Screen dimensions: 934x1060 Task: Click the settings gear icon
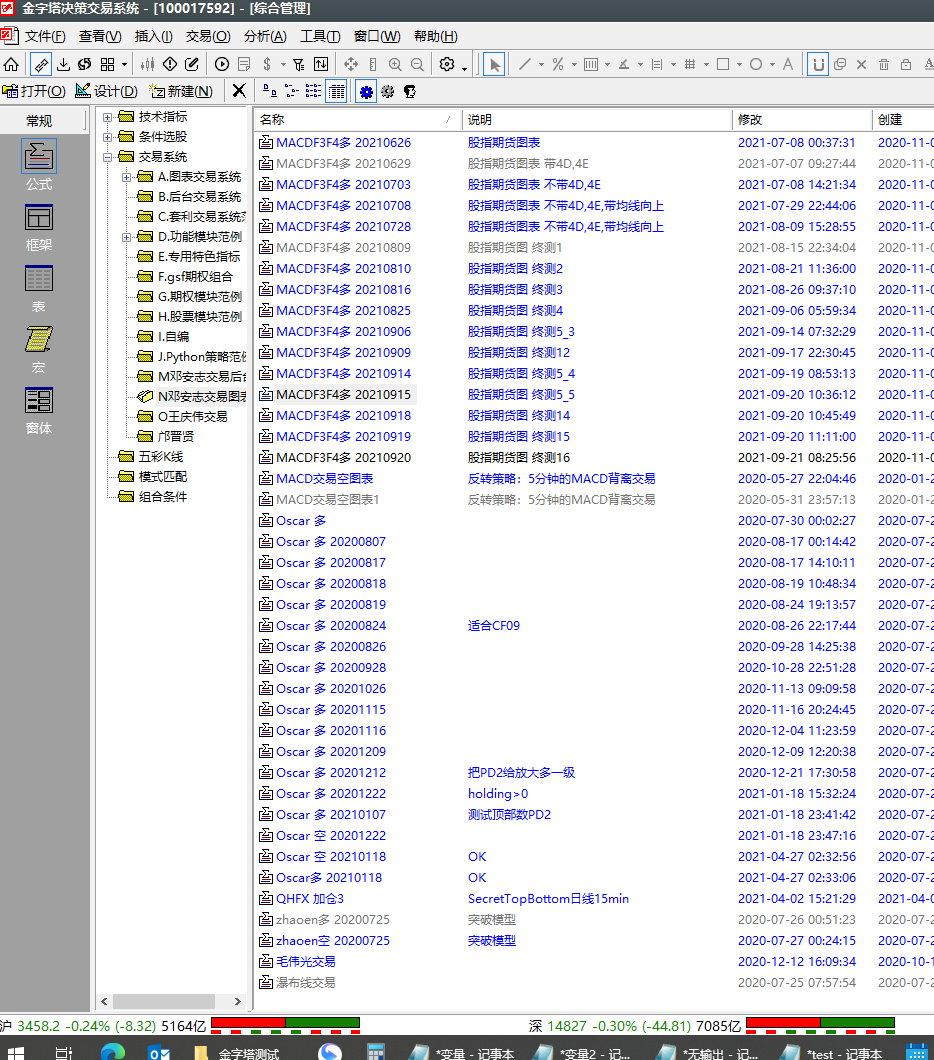(x=447, y=64)
